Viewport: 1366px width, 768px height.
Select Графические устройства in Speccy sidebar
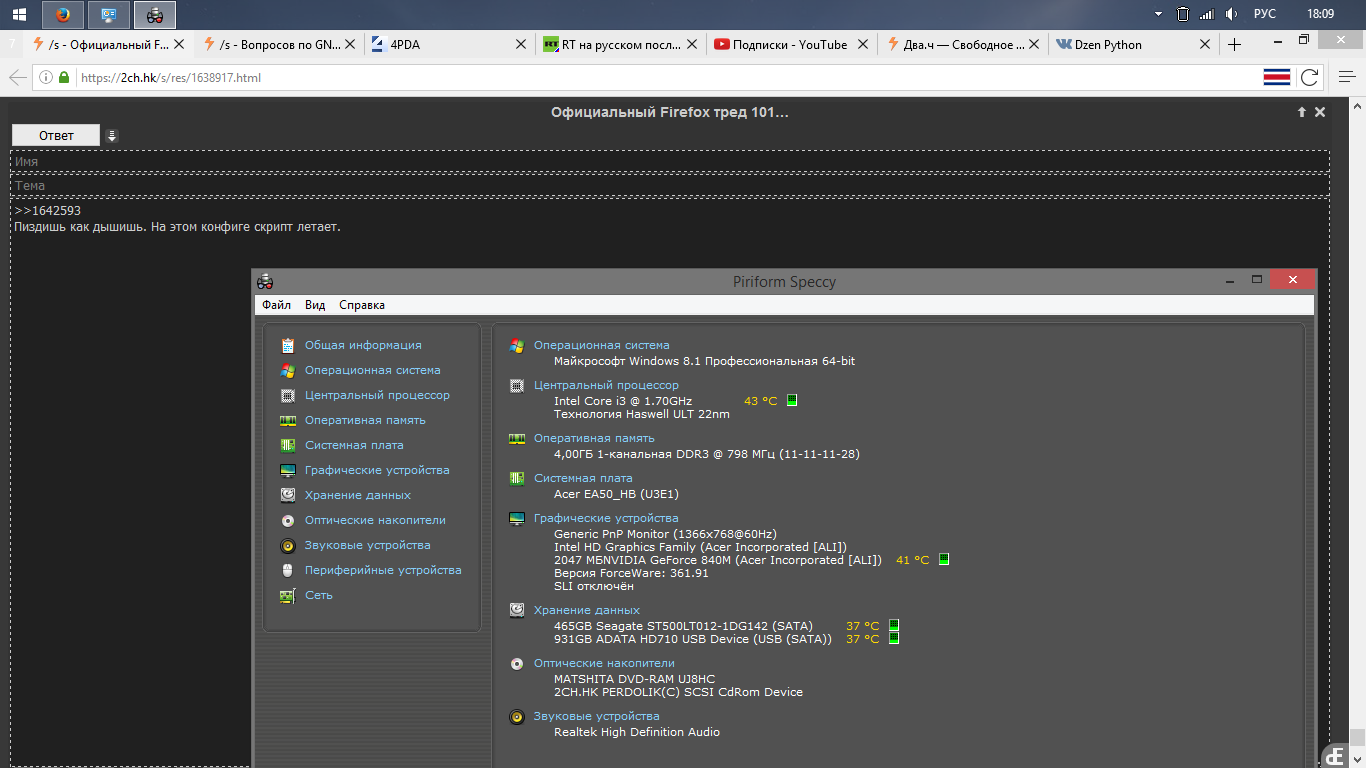coord(377,470)
